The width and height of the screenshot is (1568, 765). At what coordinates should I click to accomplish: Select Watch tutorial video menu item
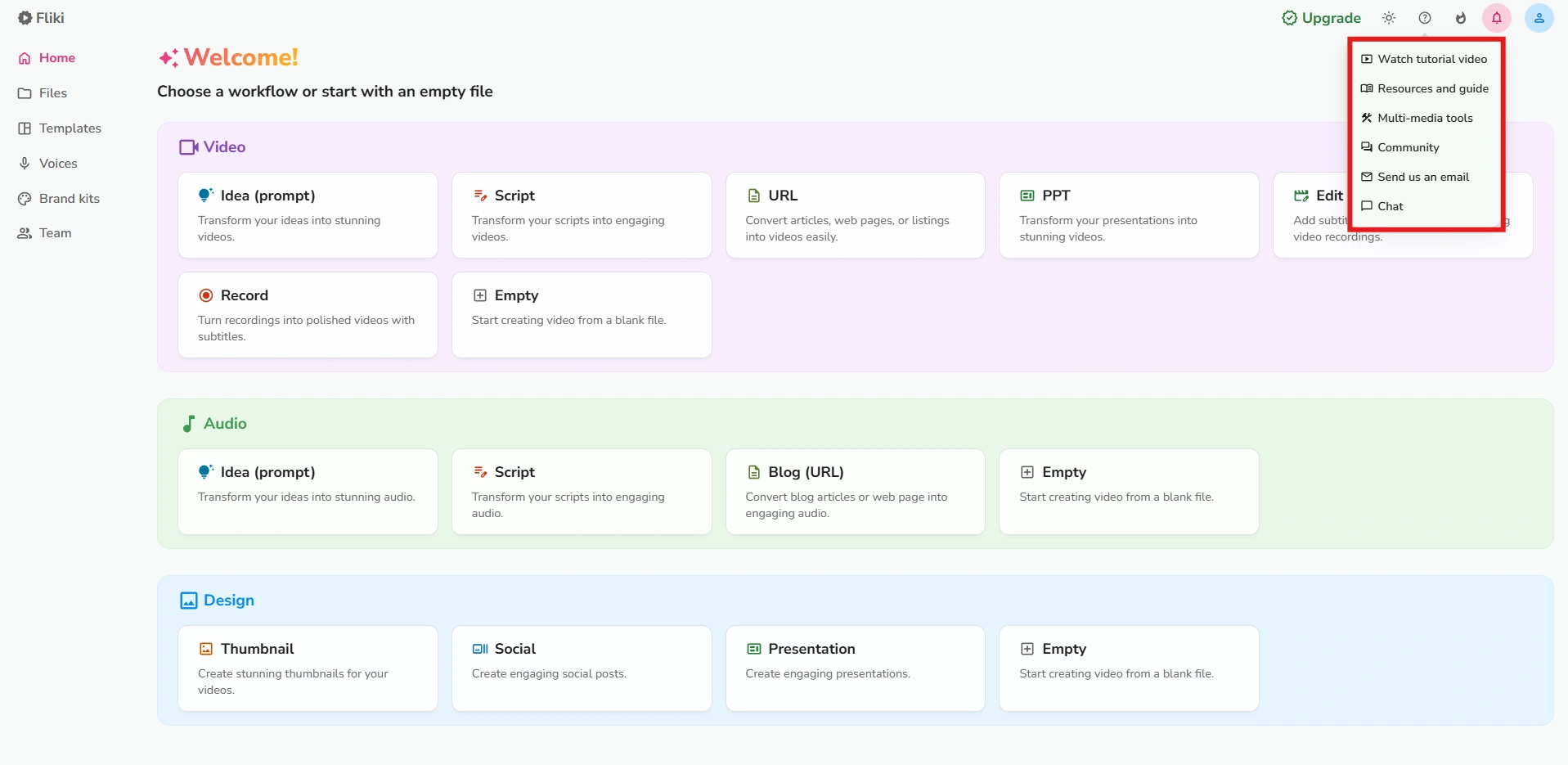(1426, 59)
